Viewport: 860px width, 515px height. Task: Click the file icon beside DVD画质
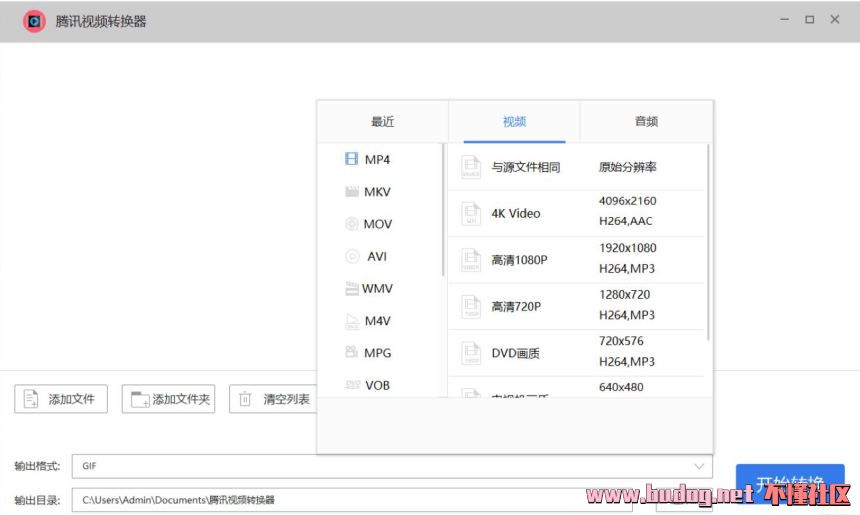(x=471, y=353)
